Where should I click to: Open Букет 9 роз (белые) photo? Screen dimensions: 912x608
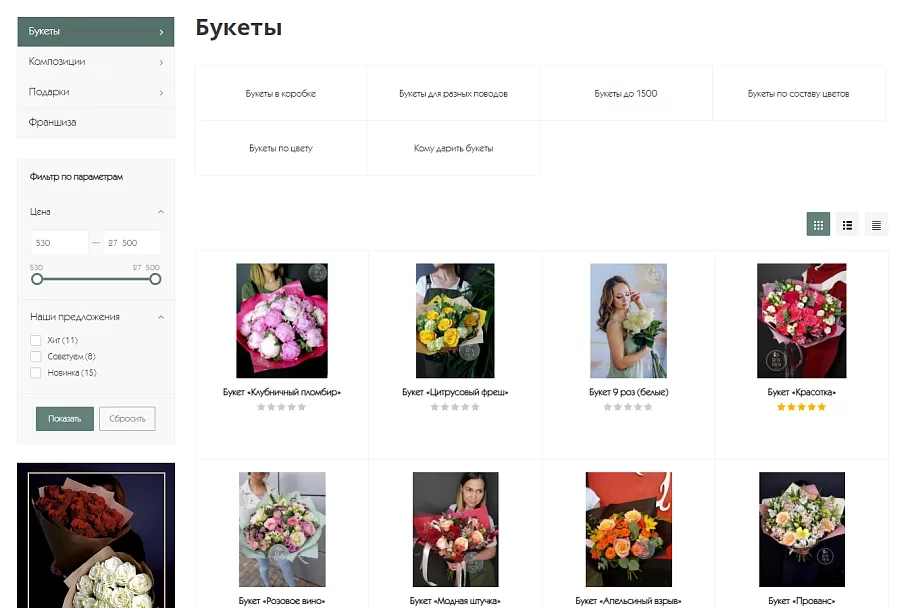coord(628,321)
